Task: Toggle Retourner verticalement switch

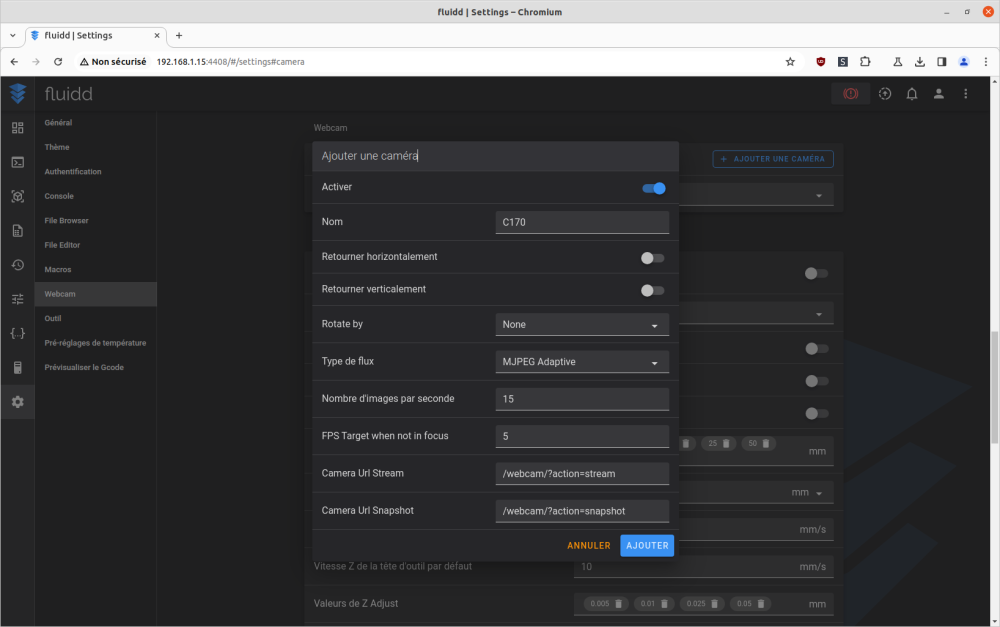Action: click(652, 290)
